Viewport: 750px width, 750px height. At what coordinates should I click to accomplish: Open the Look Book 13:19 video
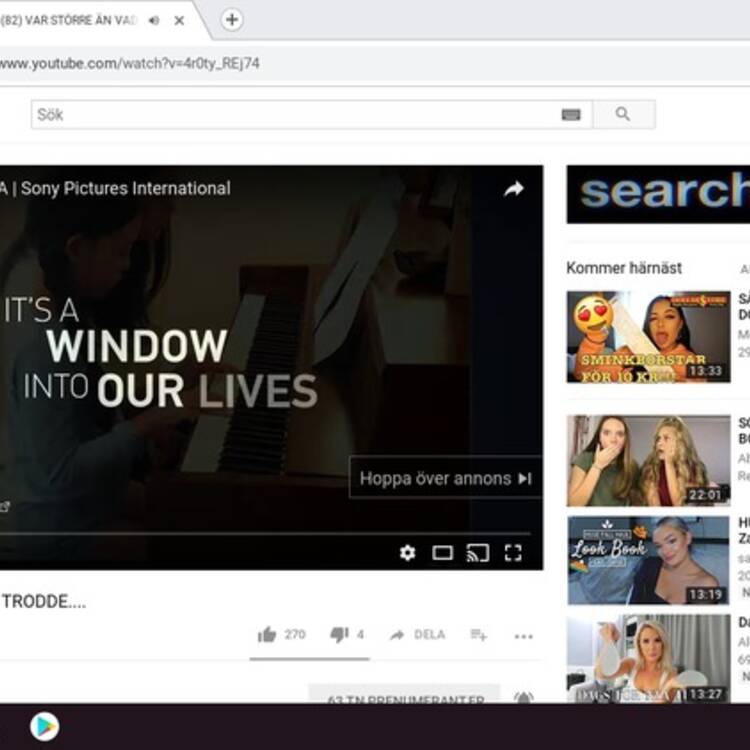tap(648, 560)
